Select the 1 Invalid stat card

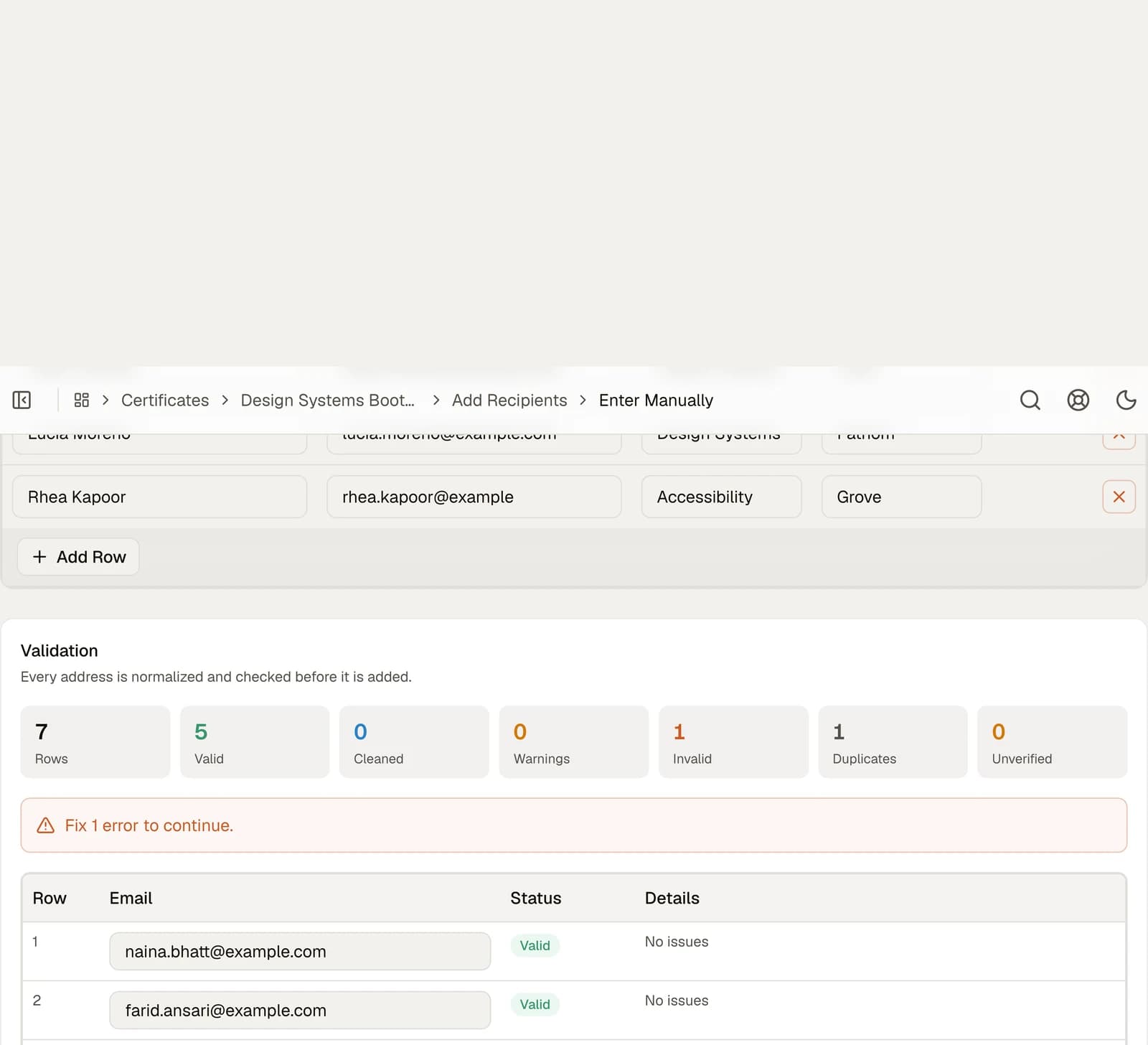point(733,742)
